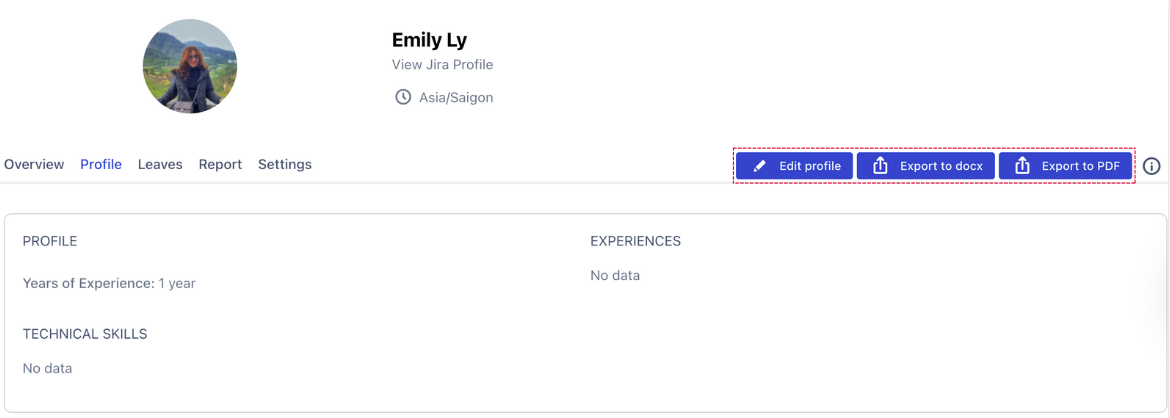Viewport: 1170px width, 418px height.
Task: Click the share icon beside Export to docx
Action: pos(880,166)
